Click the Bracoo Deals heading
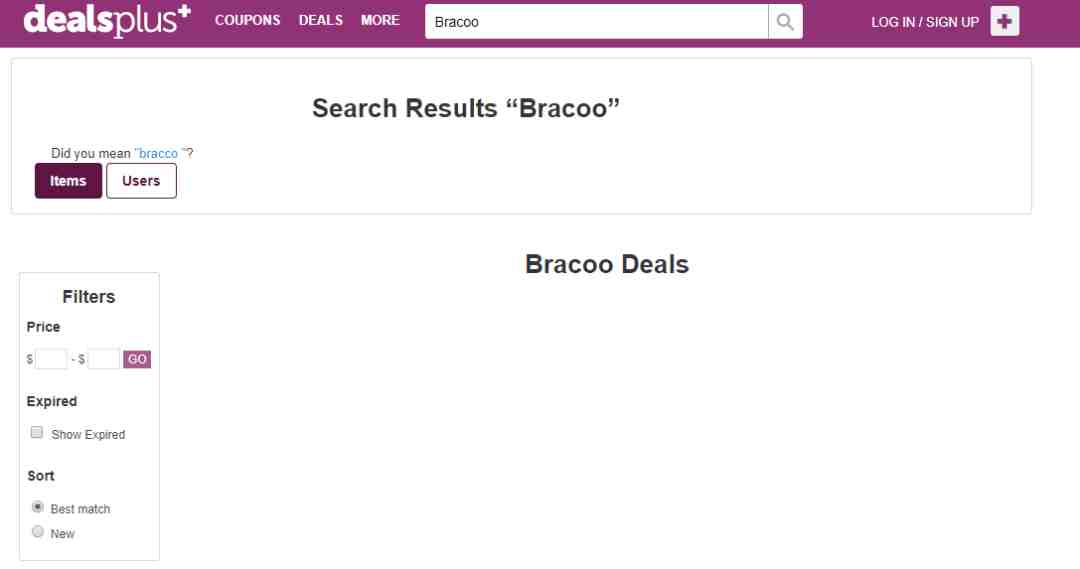Image resolution: width=1080 pixels, height=569 pixels. (606, 264)
